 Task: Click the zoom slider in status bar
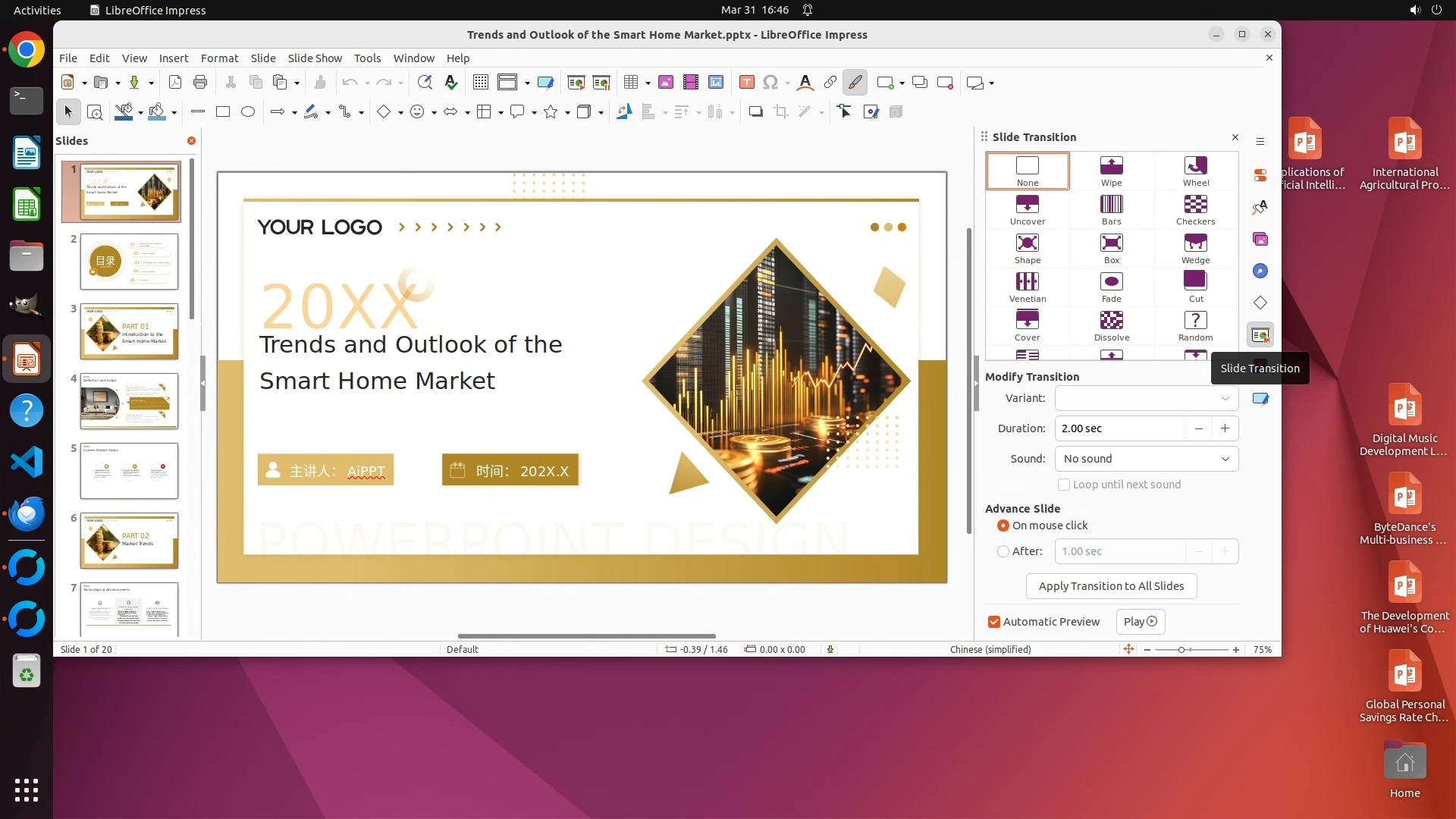pos(1181,650)
